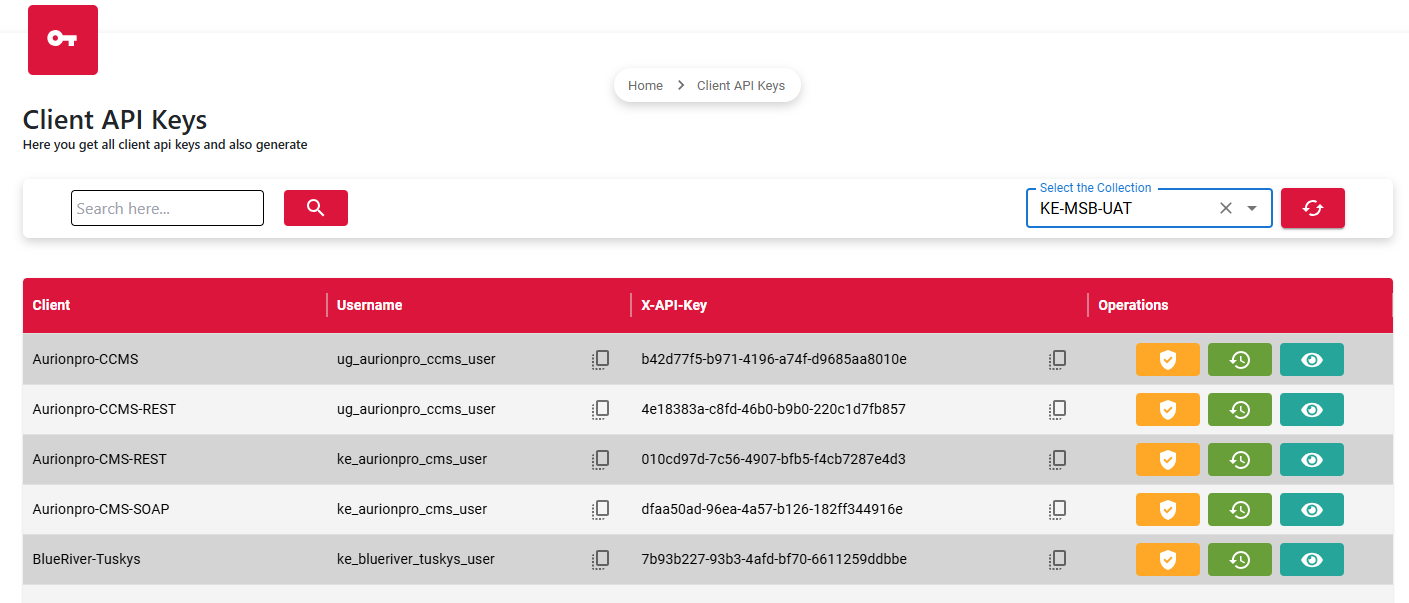Copy username for Aurionpro-CCMS-REST row
Viewport: 1409px width, 603px height.
[601, 409]
